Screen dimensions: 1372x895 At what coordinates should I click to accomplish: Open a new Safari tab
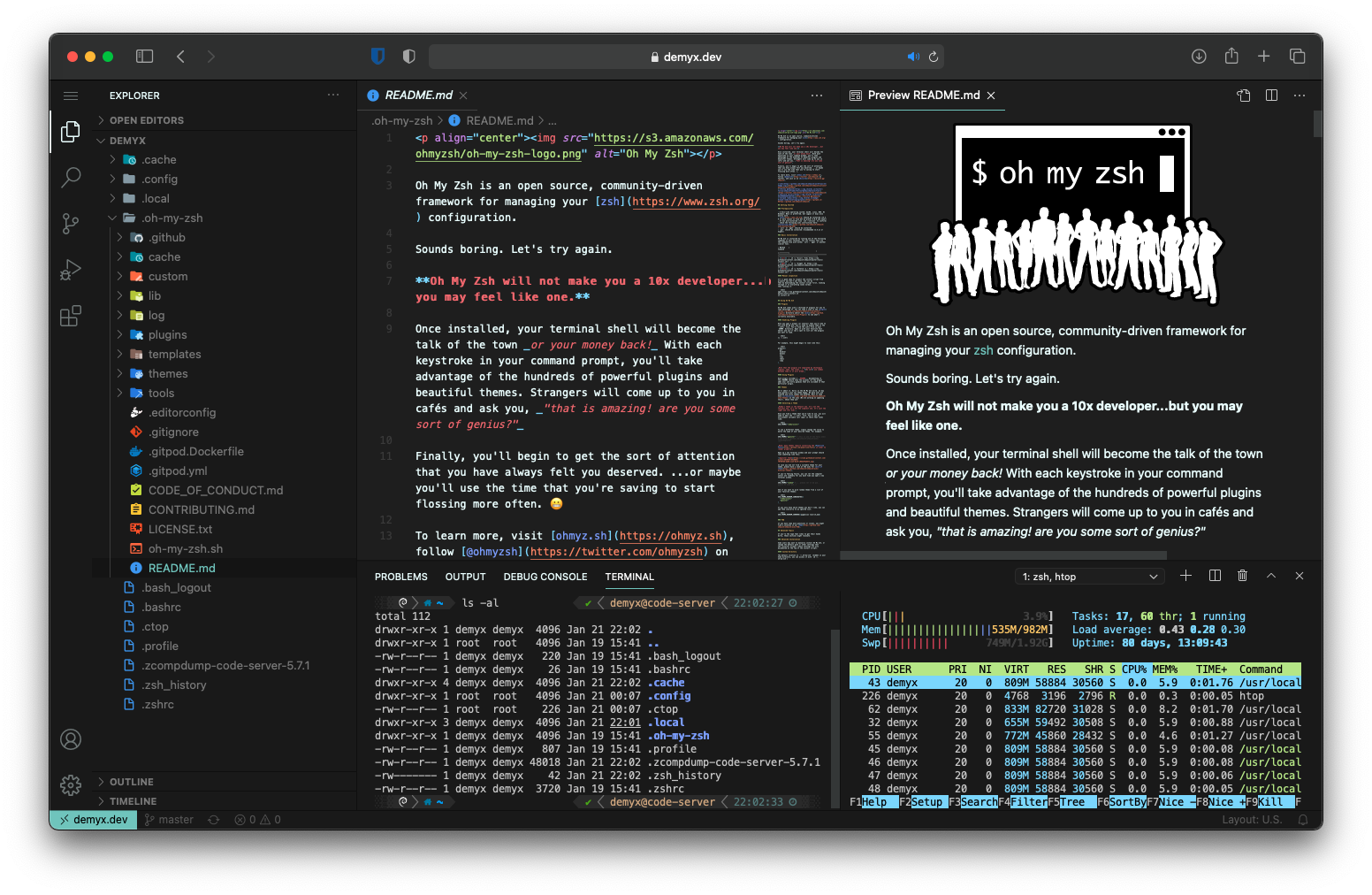pyautogui.click(x=1264, y=57)
